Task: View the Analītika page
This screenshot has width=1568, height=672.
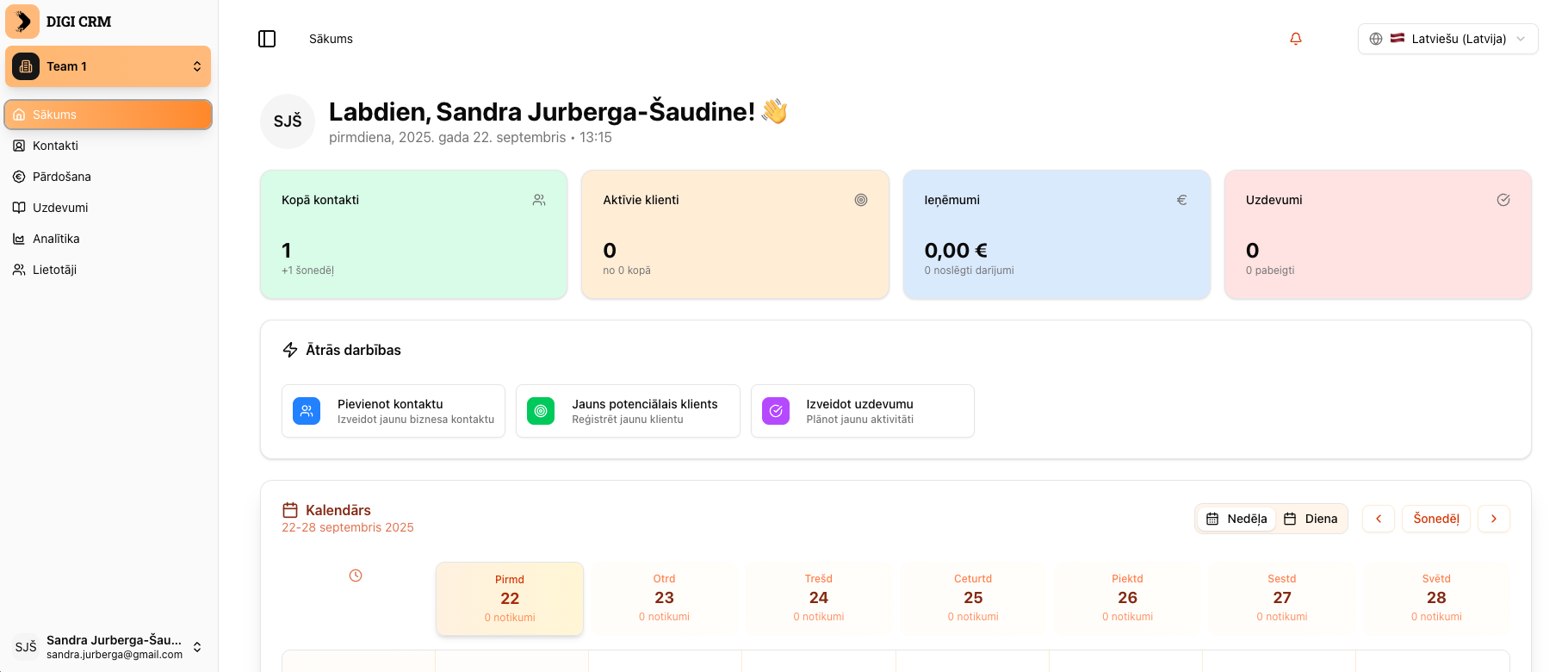Action: click(56, 239)
